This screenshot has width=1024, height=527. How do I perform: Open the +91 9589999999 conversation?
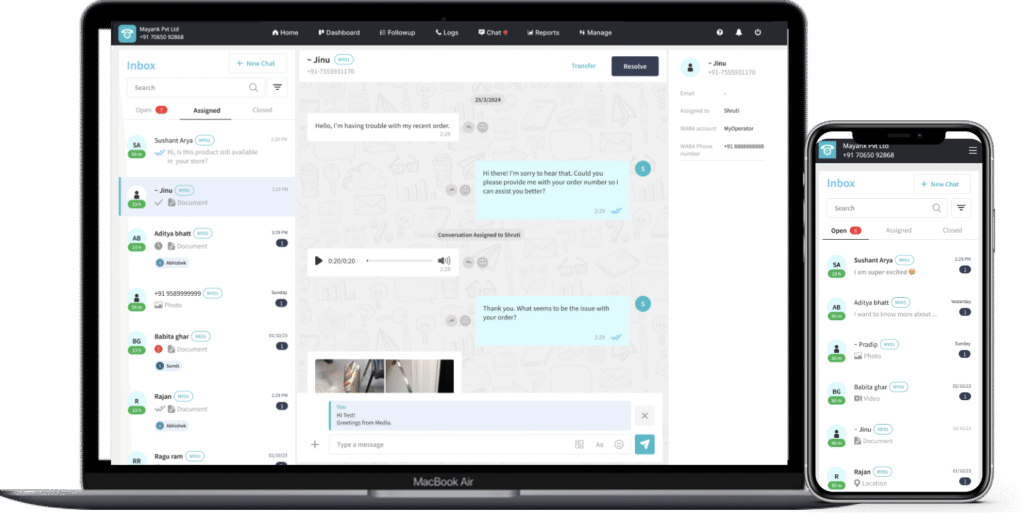point(208,298)
